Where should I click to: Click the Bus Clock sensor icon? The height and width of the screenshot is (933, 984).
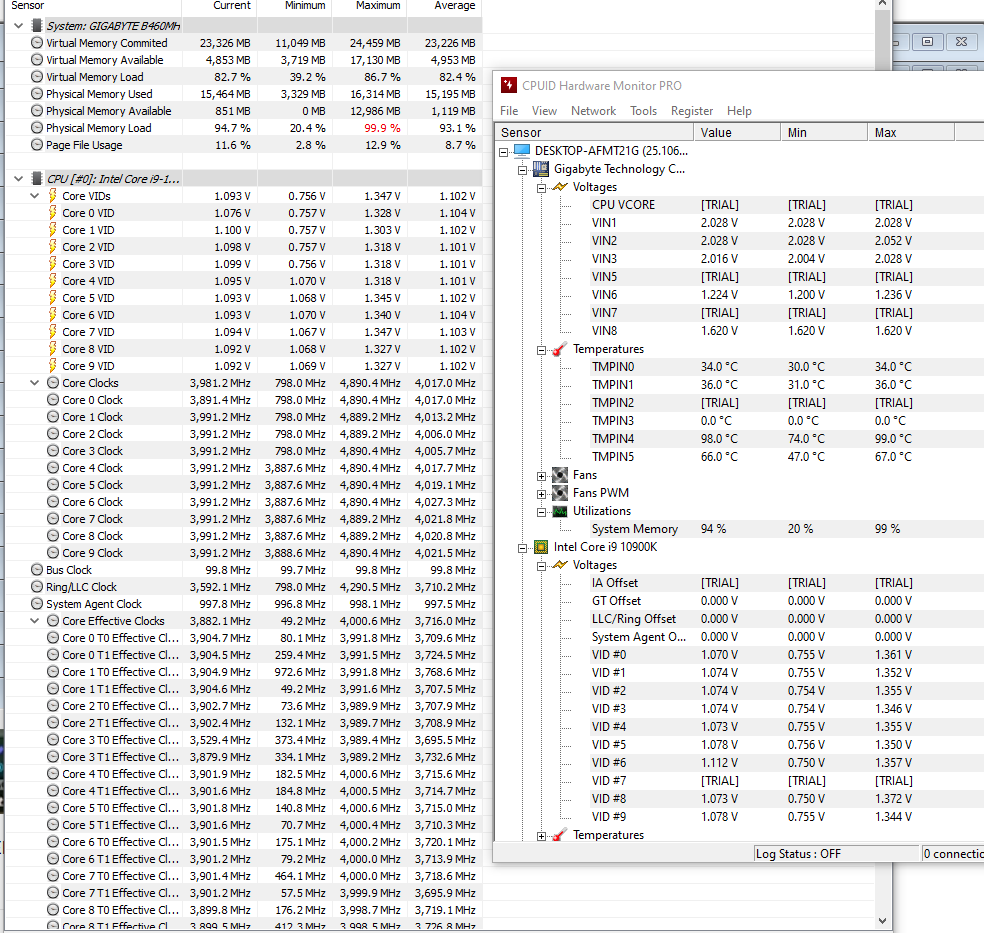coord(37,570)
